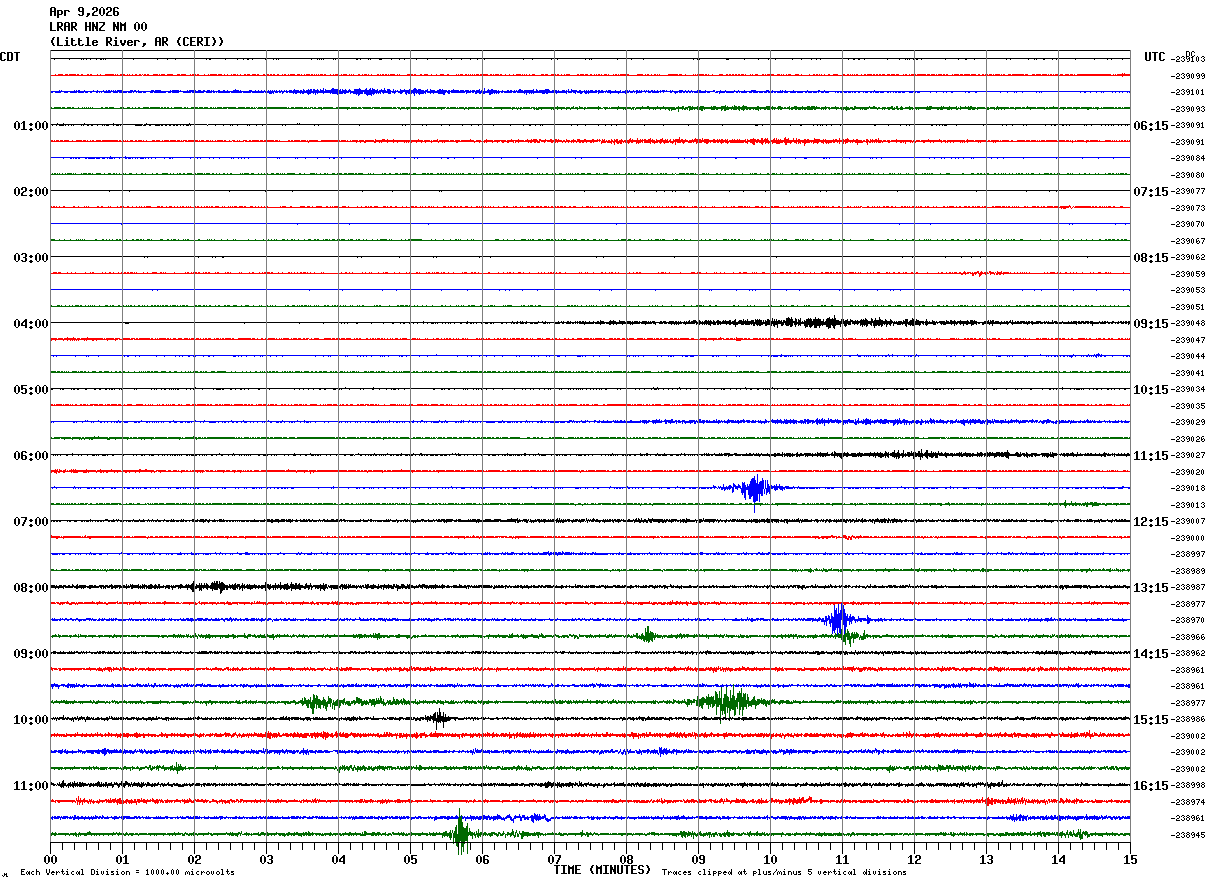
Task: Click the Each Vertical Division = 1000.00 microvolts note
Action: tap(127, 873)
